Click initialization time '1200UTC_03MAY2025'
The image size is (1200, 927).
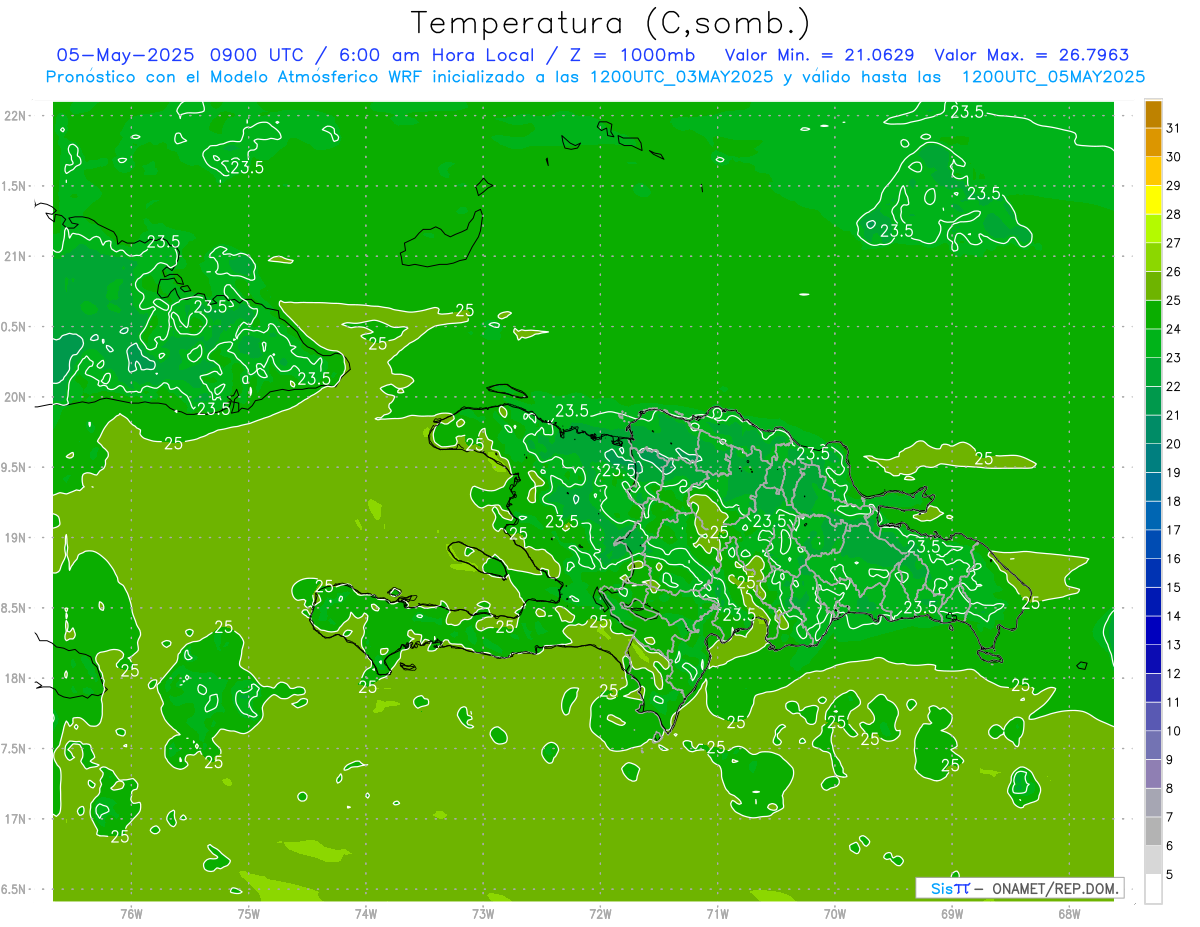(683, 76)
